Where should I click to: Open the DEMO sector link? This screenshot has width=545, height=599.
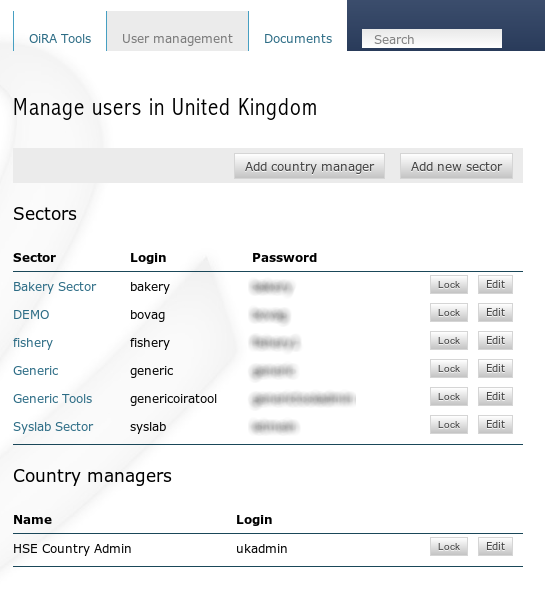tap(31, 314)
